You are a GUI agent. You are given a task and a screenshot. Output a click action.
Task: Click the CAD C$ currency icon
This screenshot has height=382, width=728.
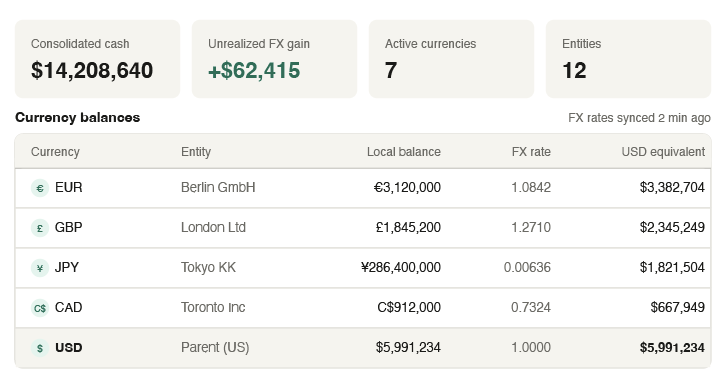click(40, 308)
